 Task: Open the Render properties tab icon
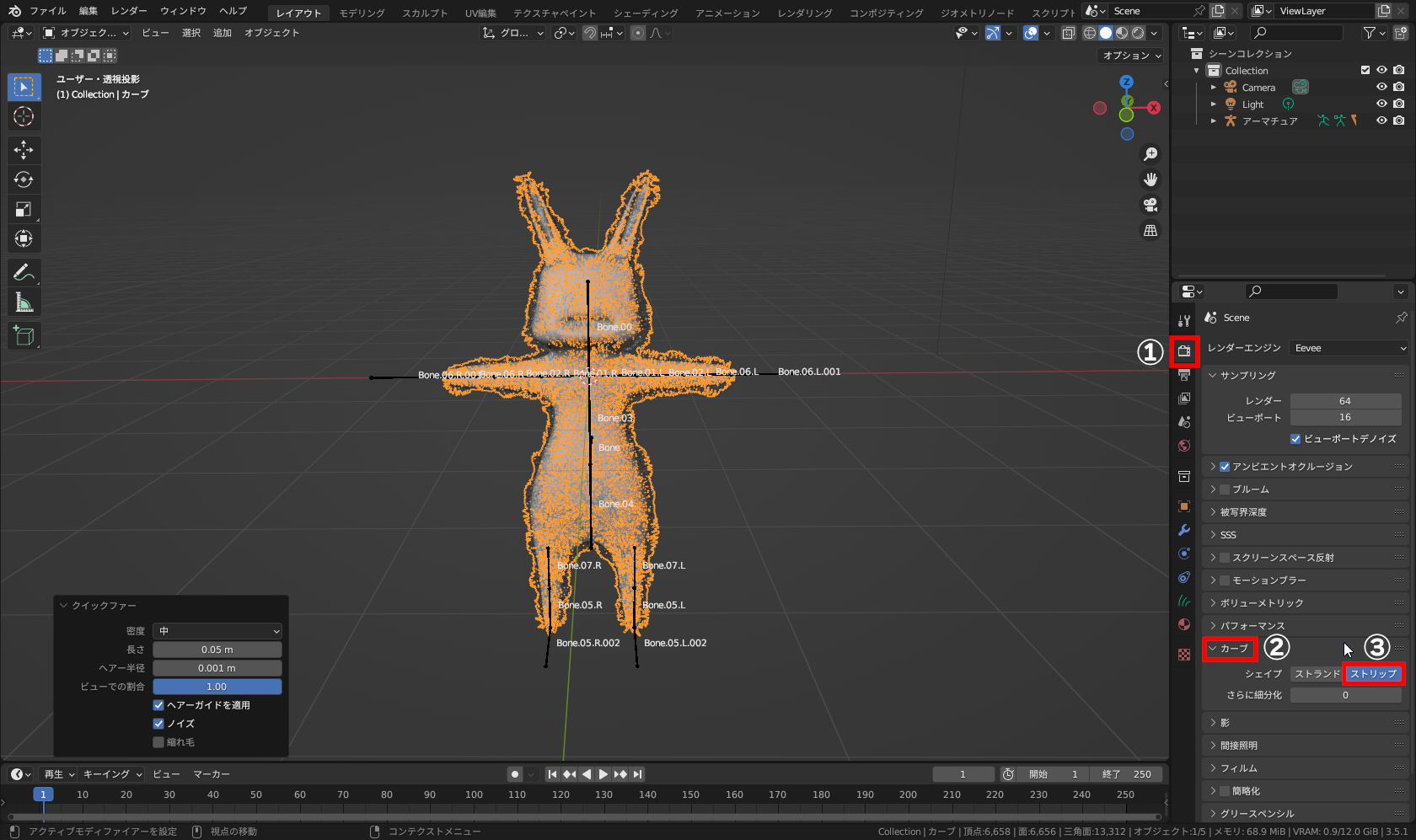pos(1184,350)
